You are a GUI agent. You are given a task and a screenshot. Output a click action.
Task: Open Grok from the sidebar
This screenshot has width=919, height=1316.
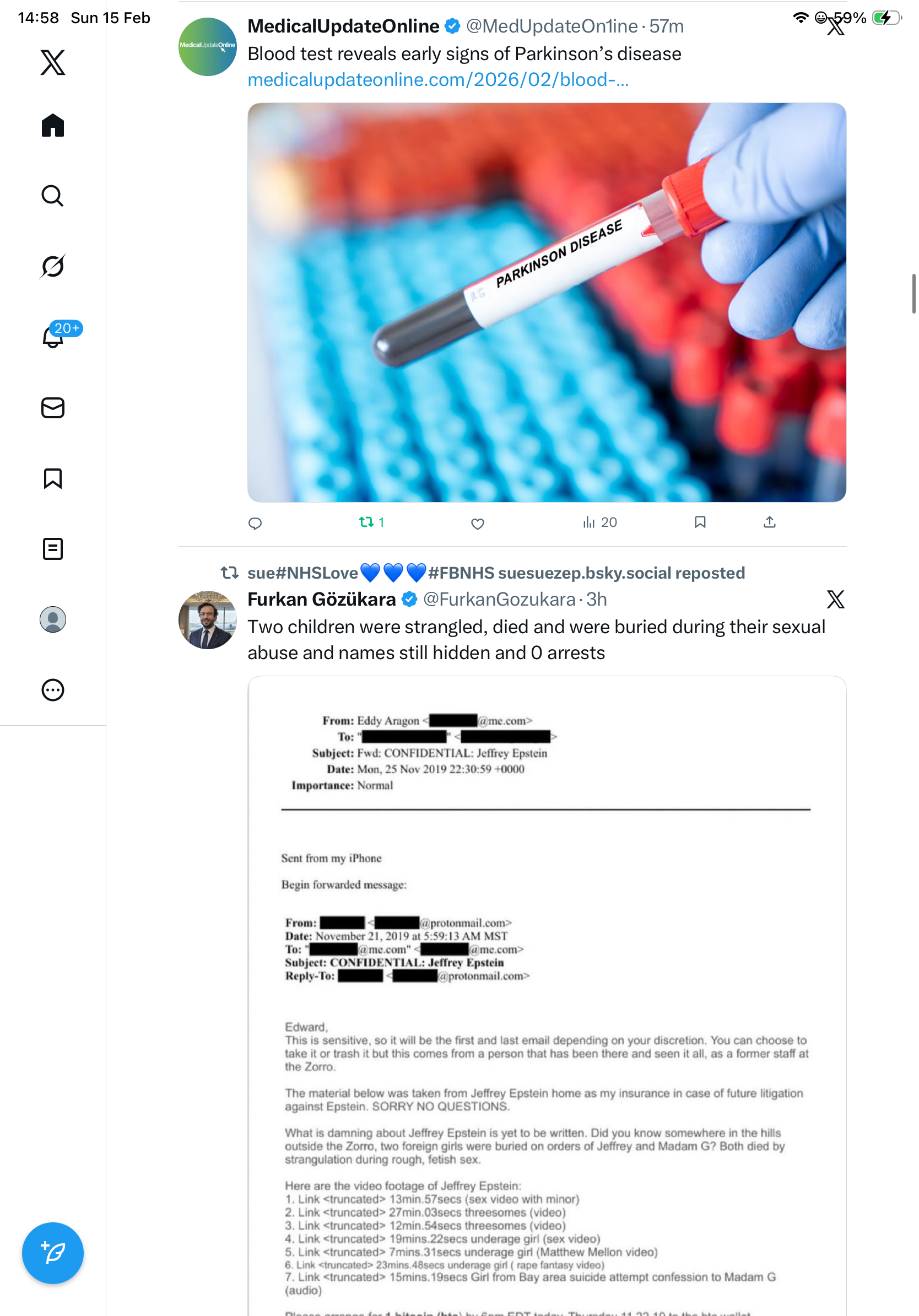(53, 266)
